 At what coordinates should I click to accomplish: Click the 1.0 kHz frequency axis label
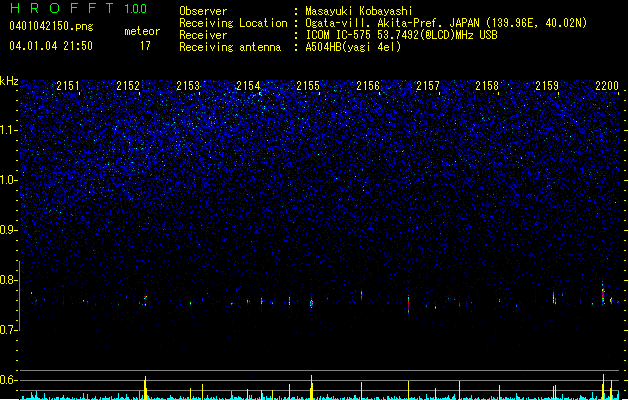[x=9, y=180]
